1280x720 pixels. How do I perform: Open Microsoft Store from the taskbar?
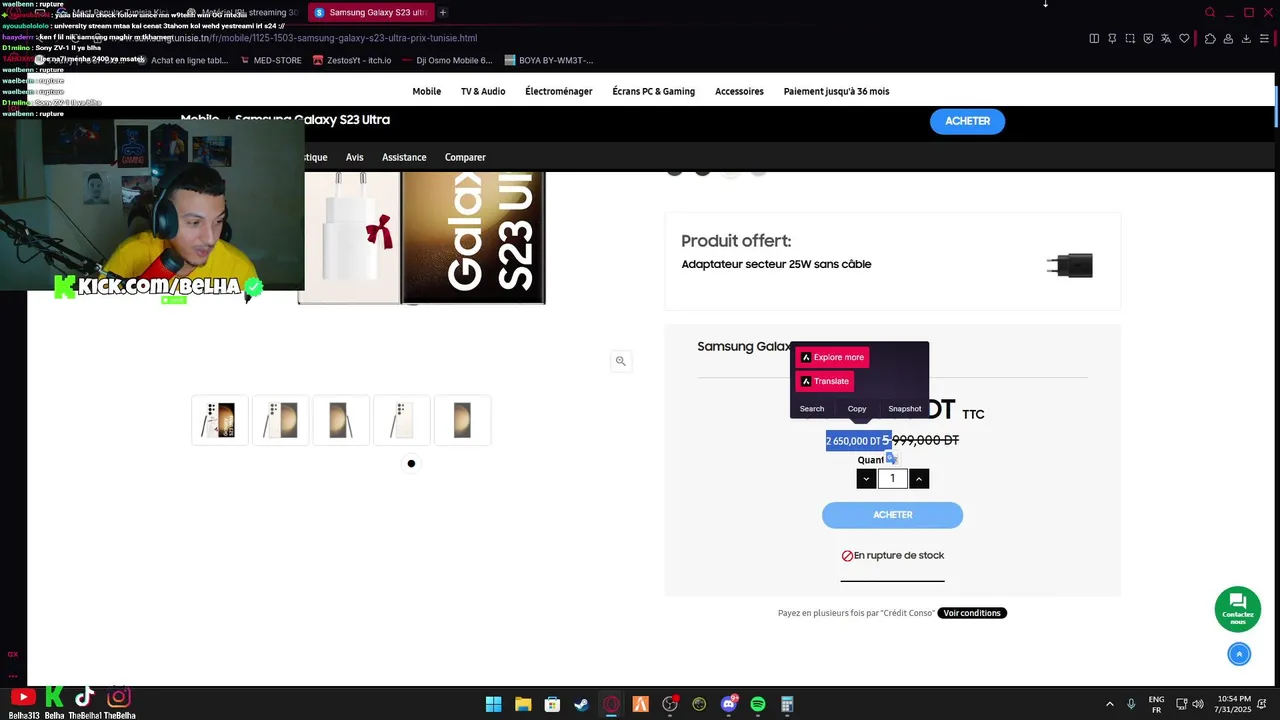pyautogui.click(x=552, y=704)
